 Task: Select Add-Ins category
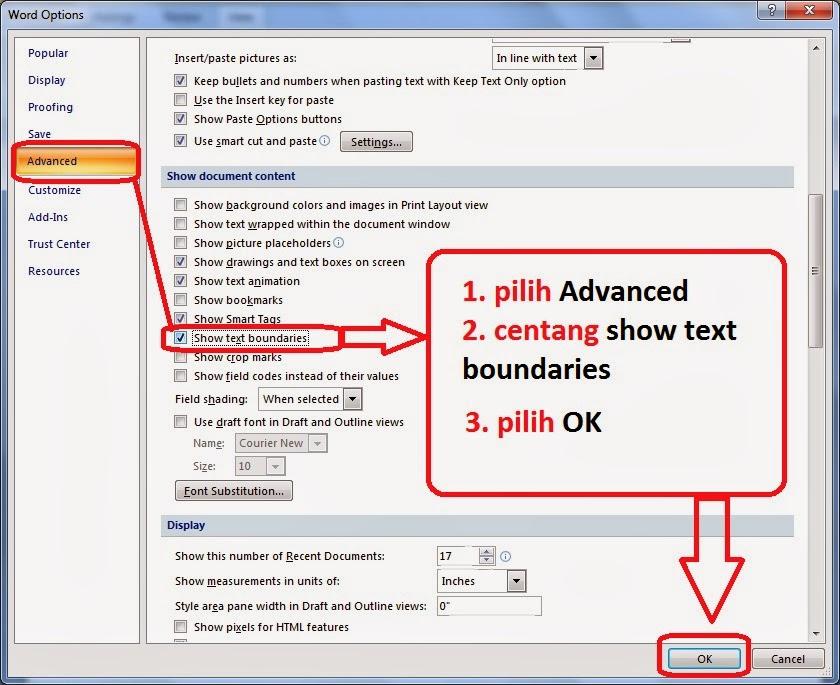48,217
